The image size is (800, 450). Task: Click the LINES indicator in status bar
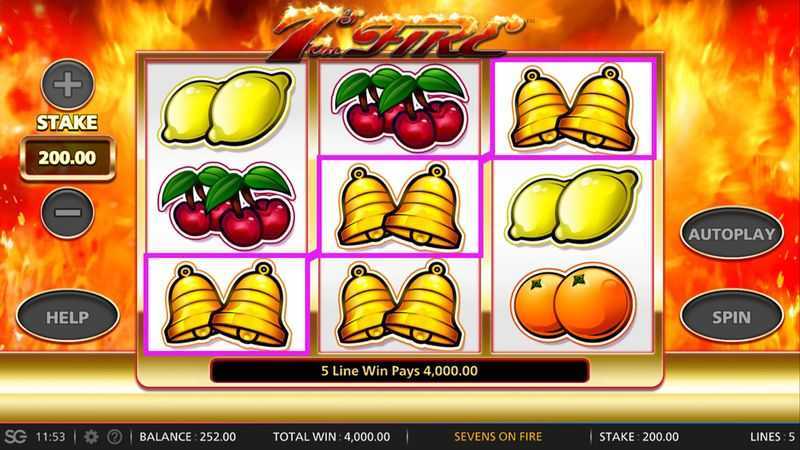[772, 437]
